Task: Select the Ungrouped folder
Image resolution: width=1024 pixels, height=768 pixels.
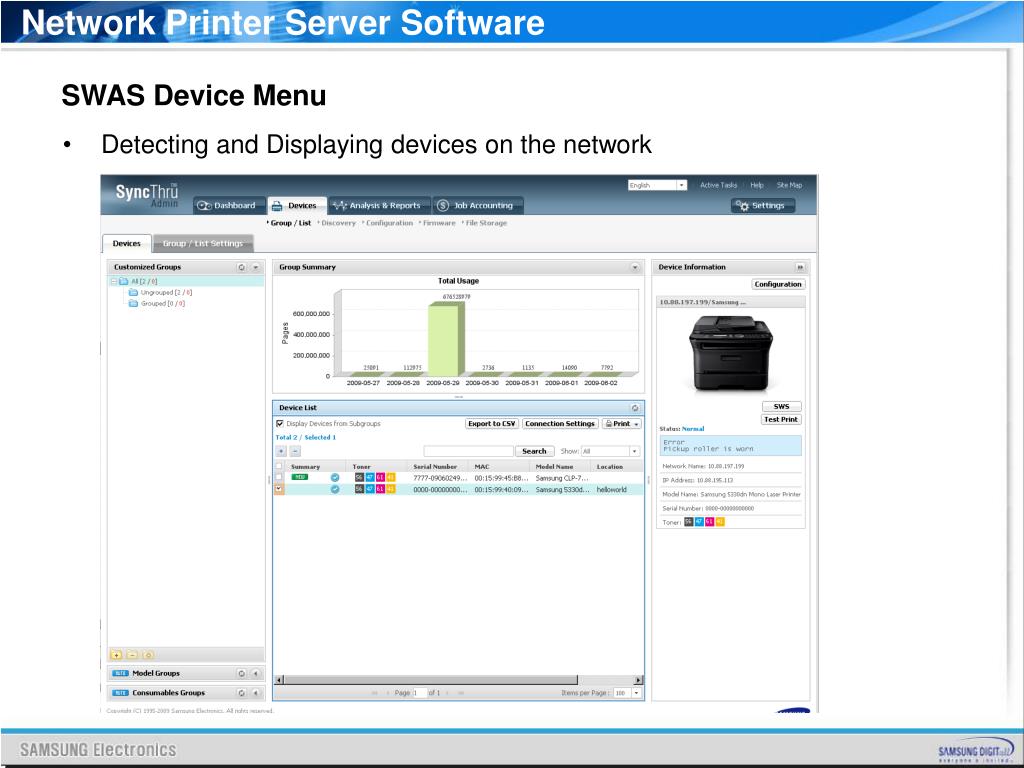Action: (x=160, y=293)
